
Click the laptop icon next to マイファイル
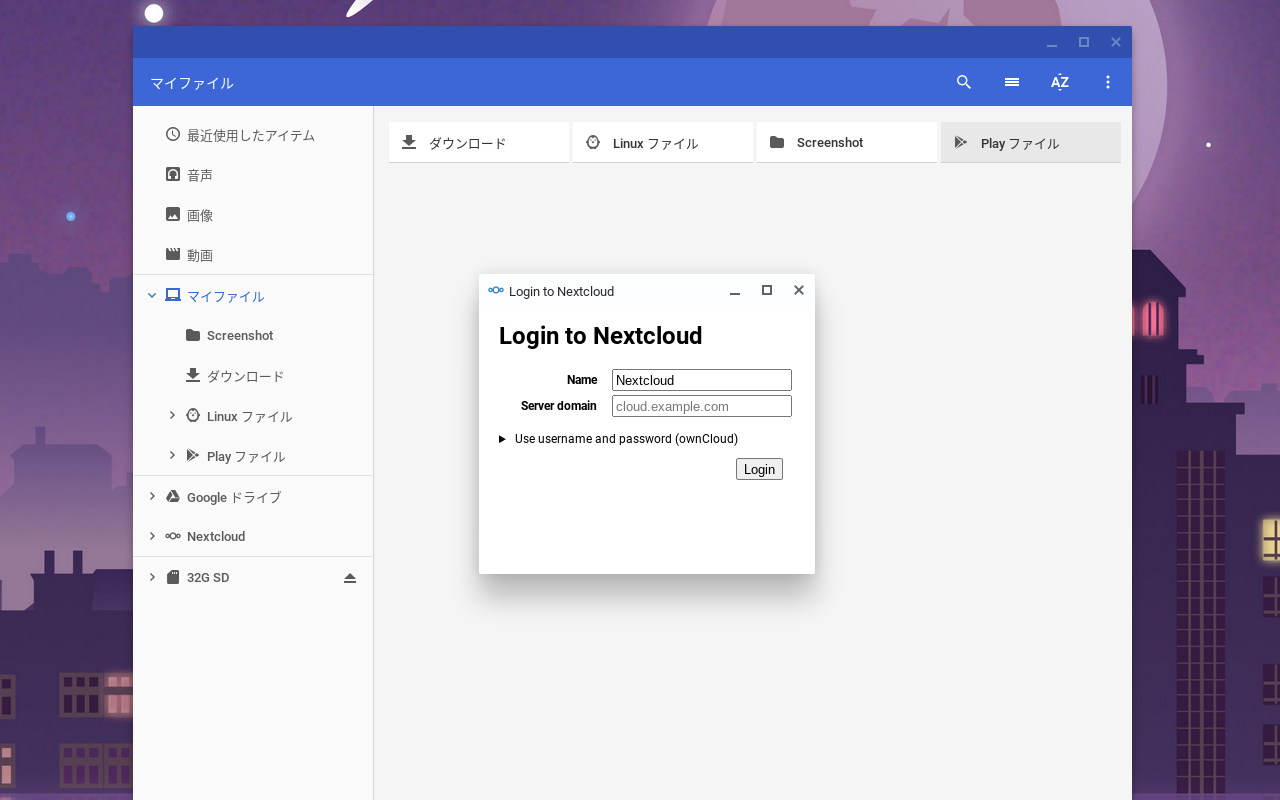point(173,295)
